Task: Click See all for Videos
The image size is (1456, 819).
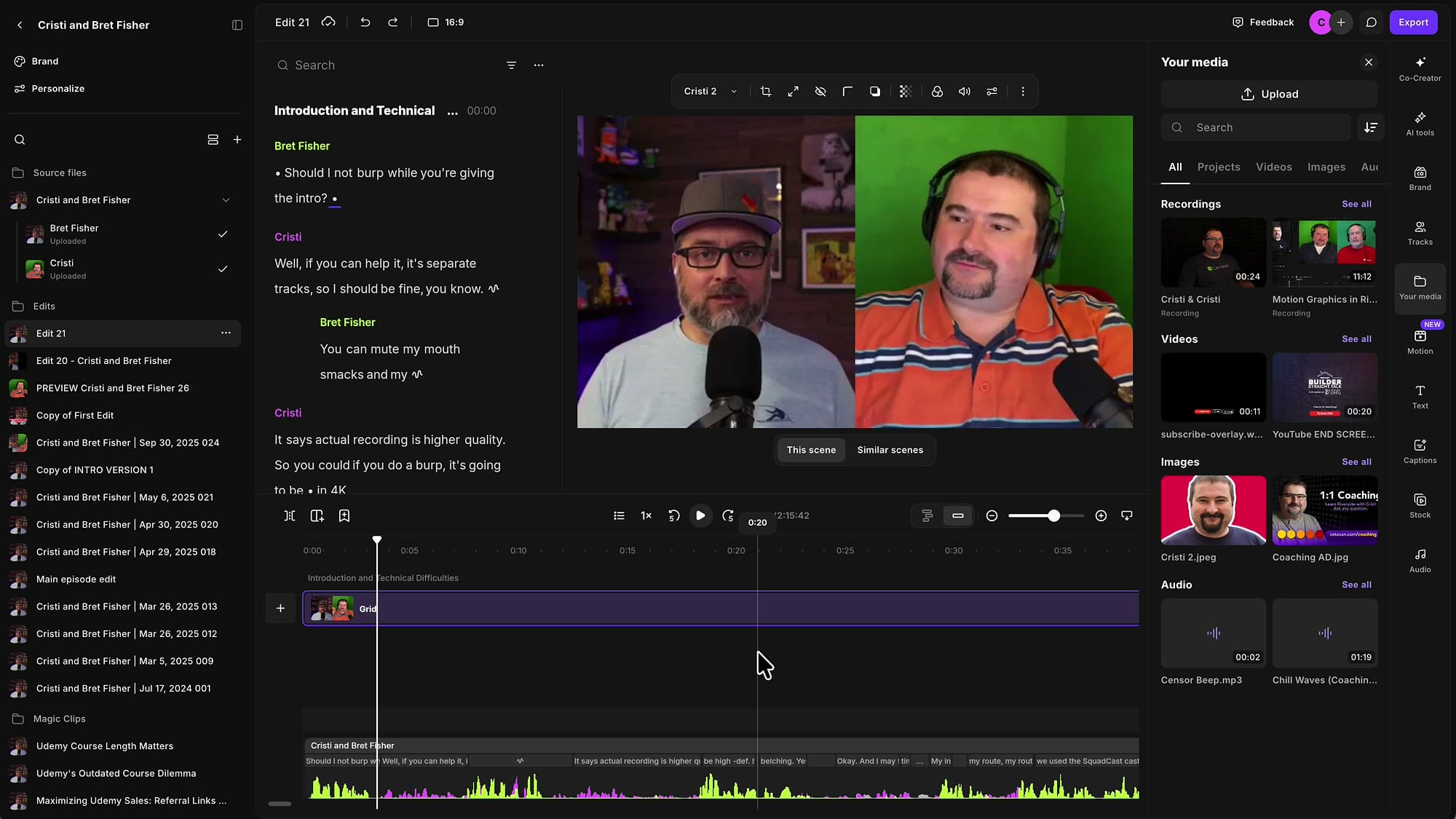Action: pos(1356,339)
